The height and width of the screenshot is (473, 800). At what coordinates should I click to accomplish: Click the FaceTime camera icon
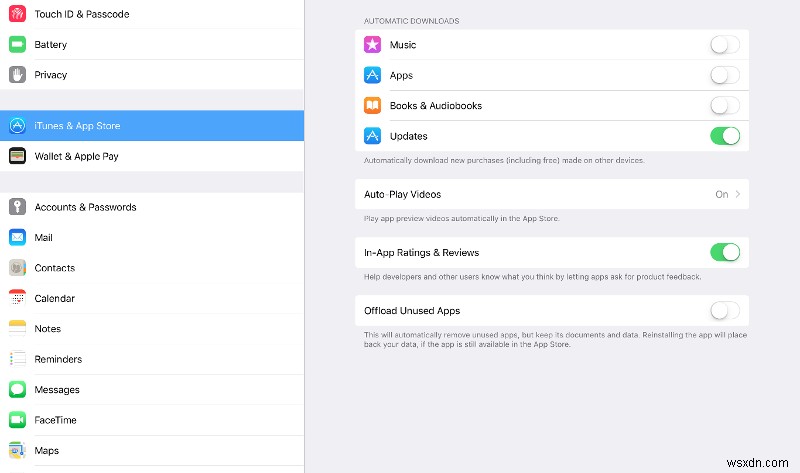coord(17,420)
